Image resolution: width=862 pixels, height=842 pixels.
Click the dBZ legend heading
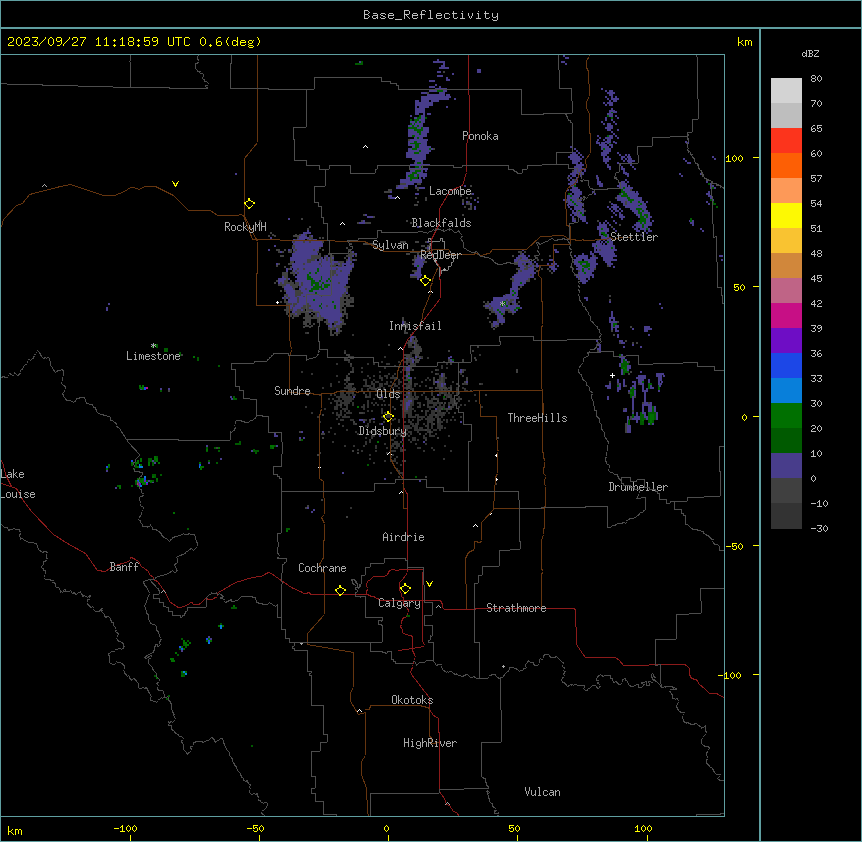tap(810, 53)
